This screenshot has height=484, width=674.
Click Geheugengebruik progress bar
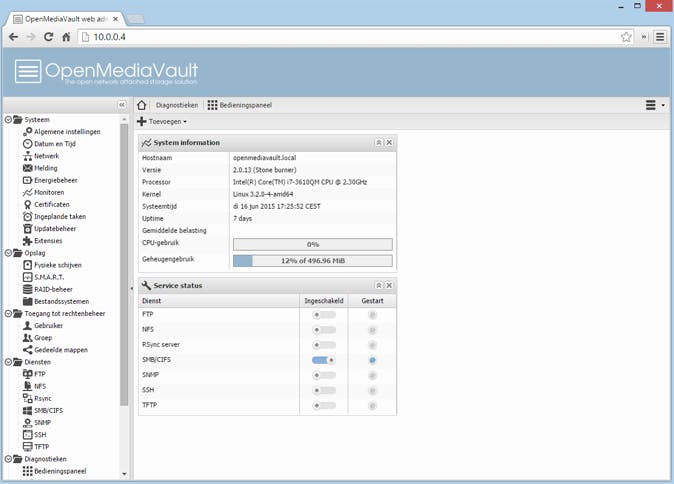312,260
